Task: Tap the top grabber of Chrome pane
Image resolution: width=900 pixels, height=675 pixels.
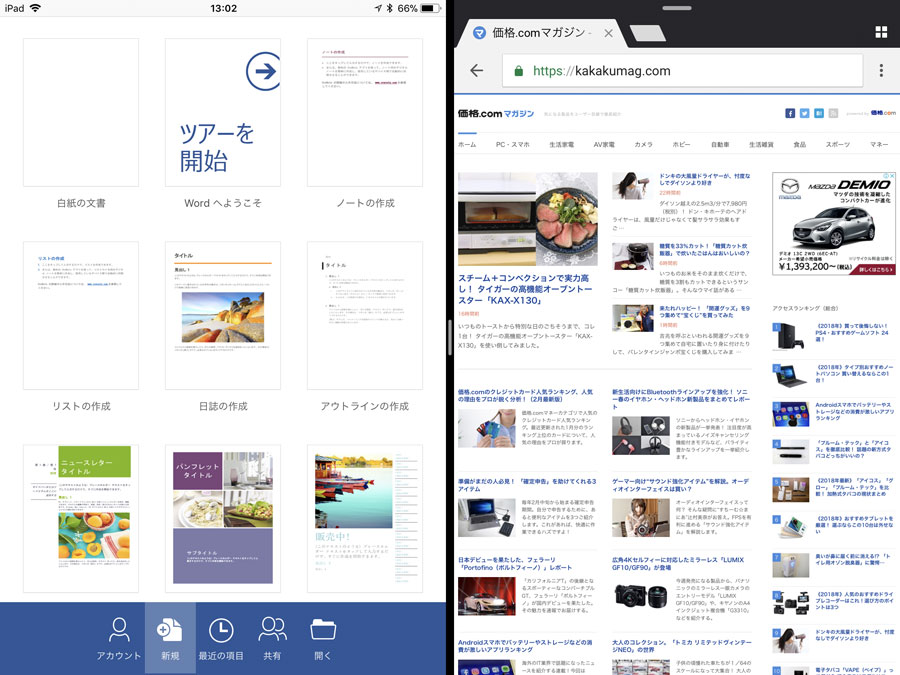Action: coord(677,8)
